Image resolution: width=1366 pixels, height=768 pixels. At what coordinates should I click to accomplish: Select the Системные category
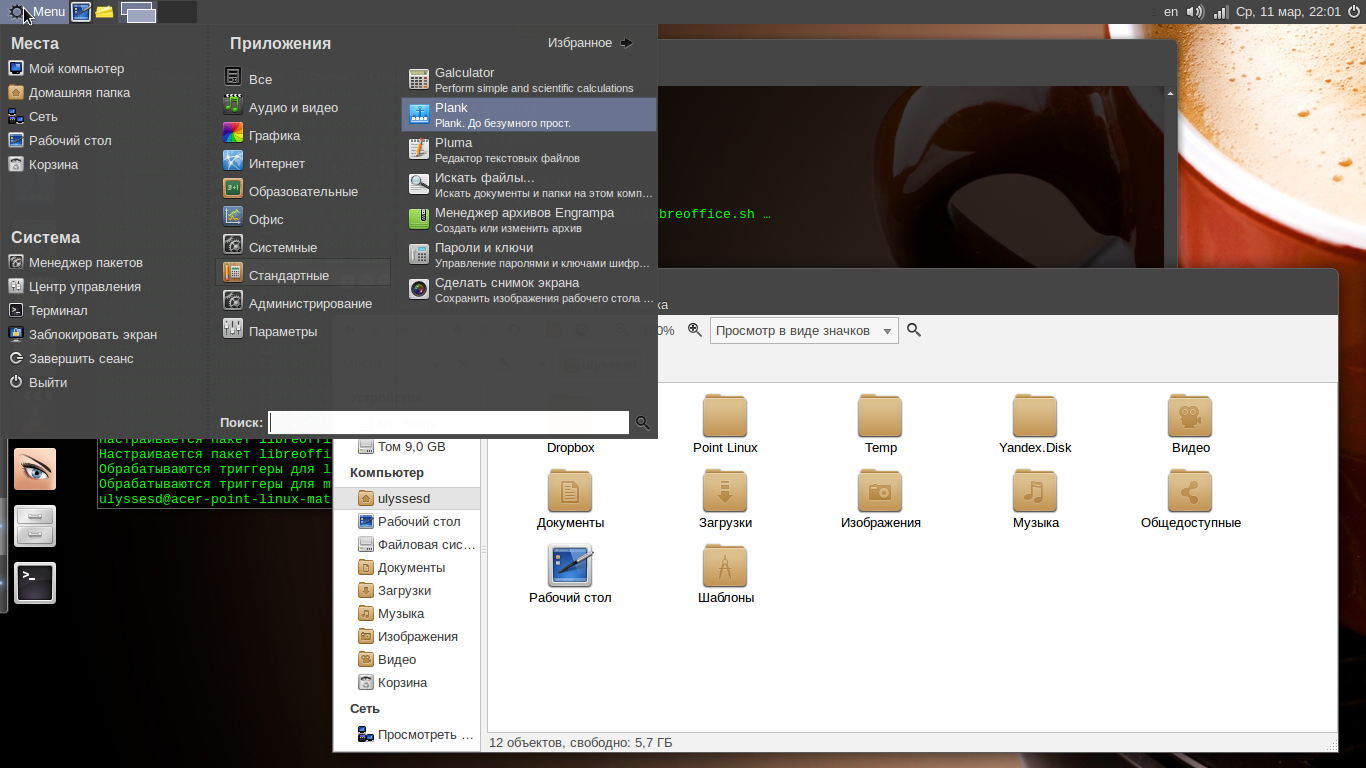(303, 247)
